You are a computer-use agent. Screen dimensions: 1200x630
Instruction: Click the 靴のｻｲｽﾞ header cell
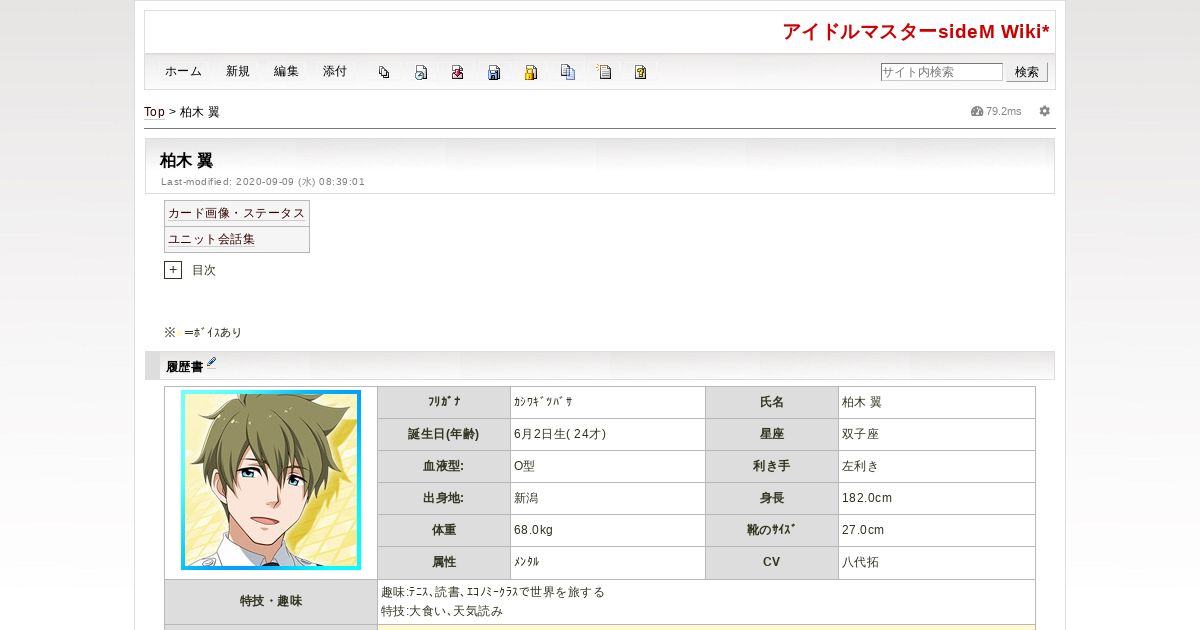coord(772,530)
